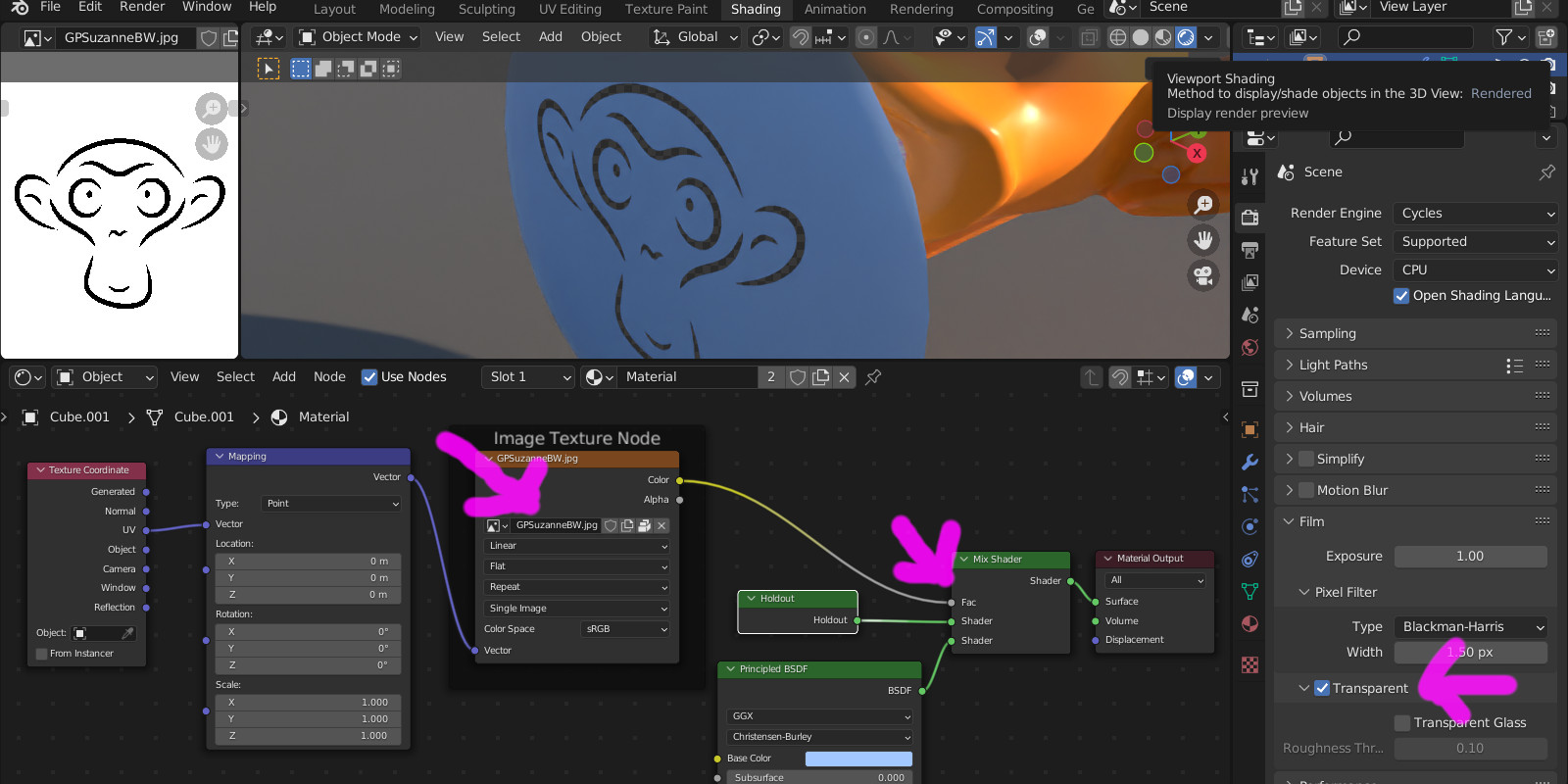
Task: Open the Render menu
Action: pos(142,7)
